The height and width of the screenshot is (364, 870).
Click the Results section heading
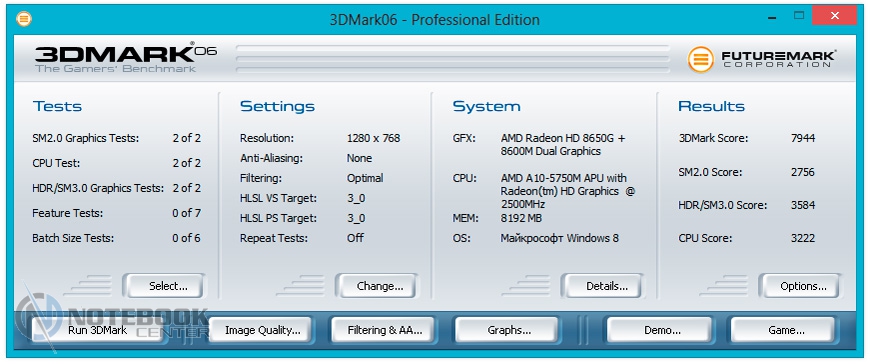(711, 106)
